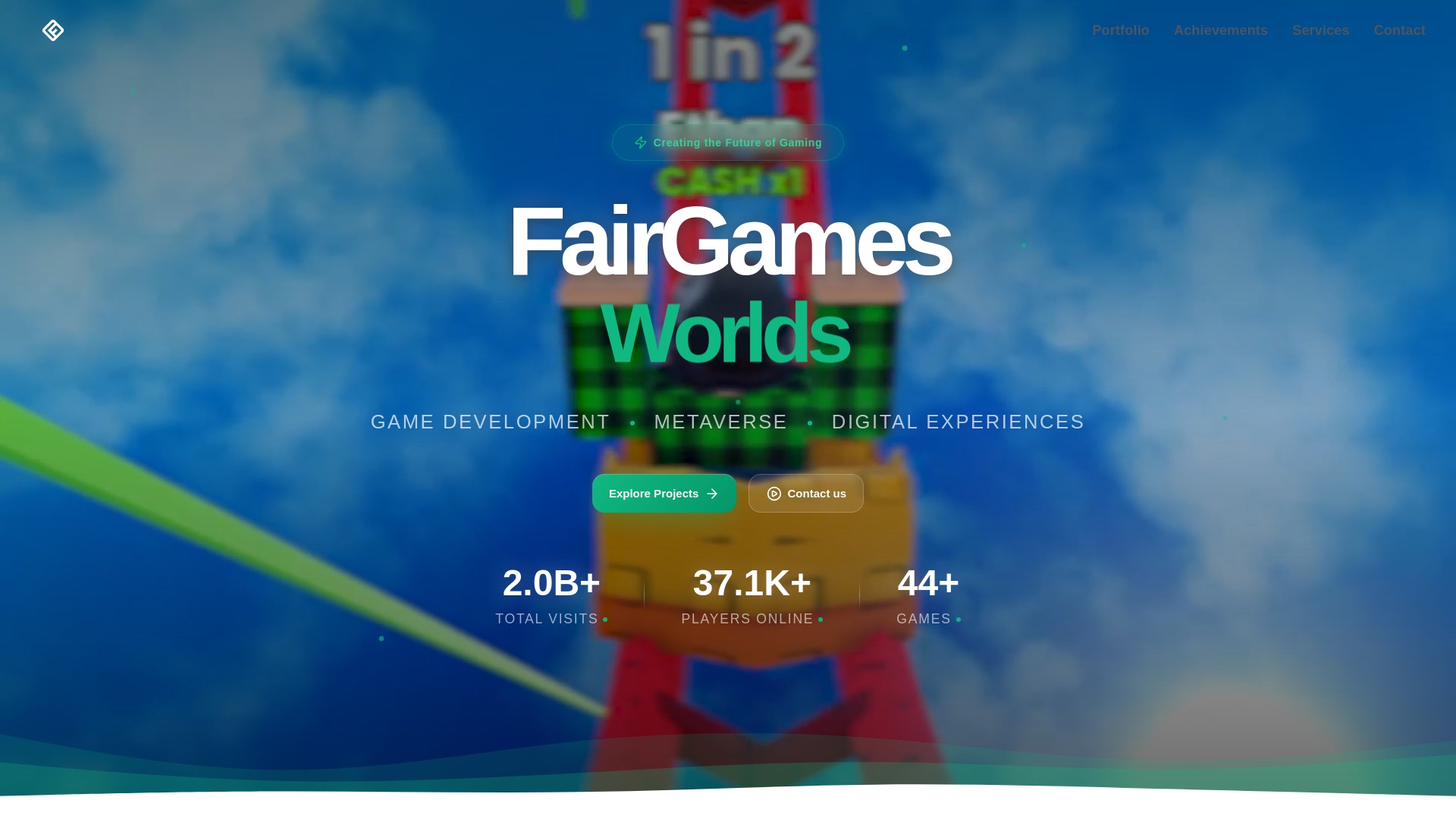Screen dimensions: 1456x819
Task: Click the 'GAME DEVELOPMENT' tagline text
Action: tap(490, 422)
